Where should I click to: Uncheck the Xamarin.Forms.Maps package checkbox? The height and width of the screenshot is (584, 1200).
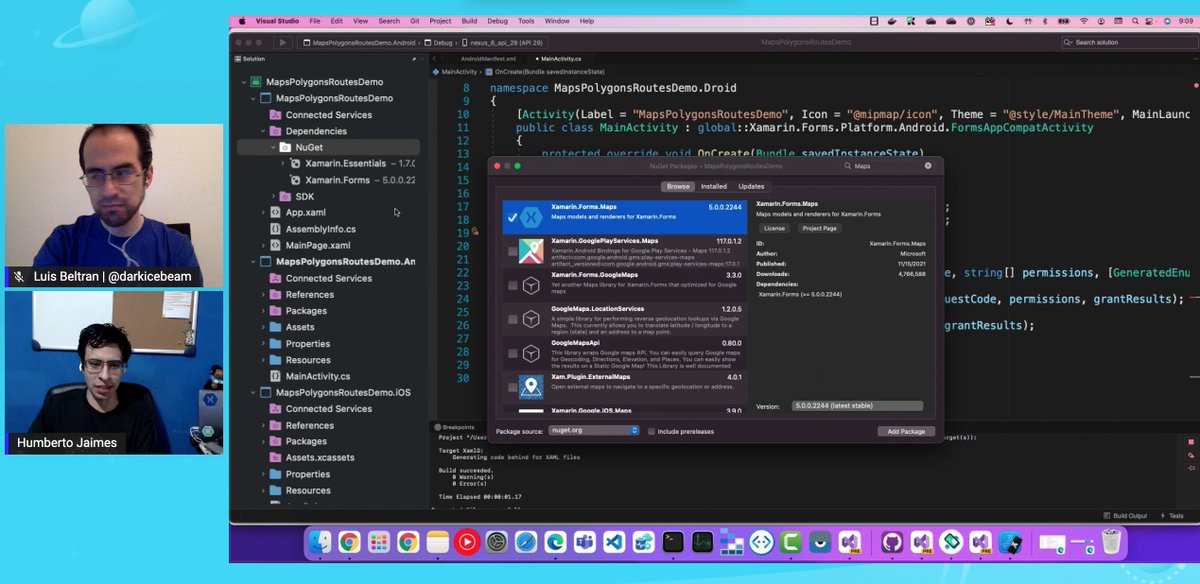512,217
